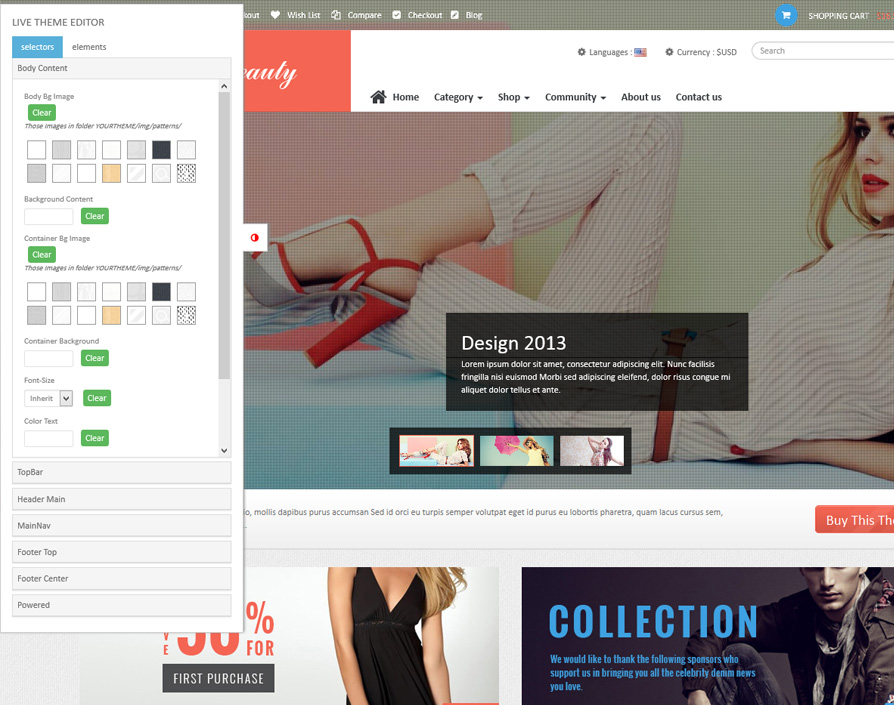This screenshot has height=705, width=894.
Task: Click the Currency : $USD selector
Action: (x=706, y=52)
